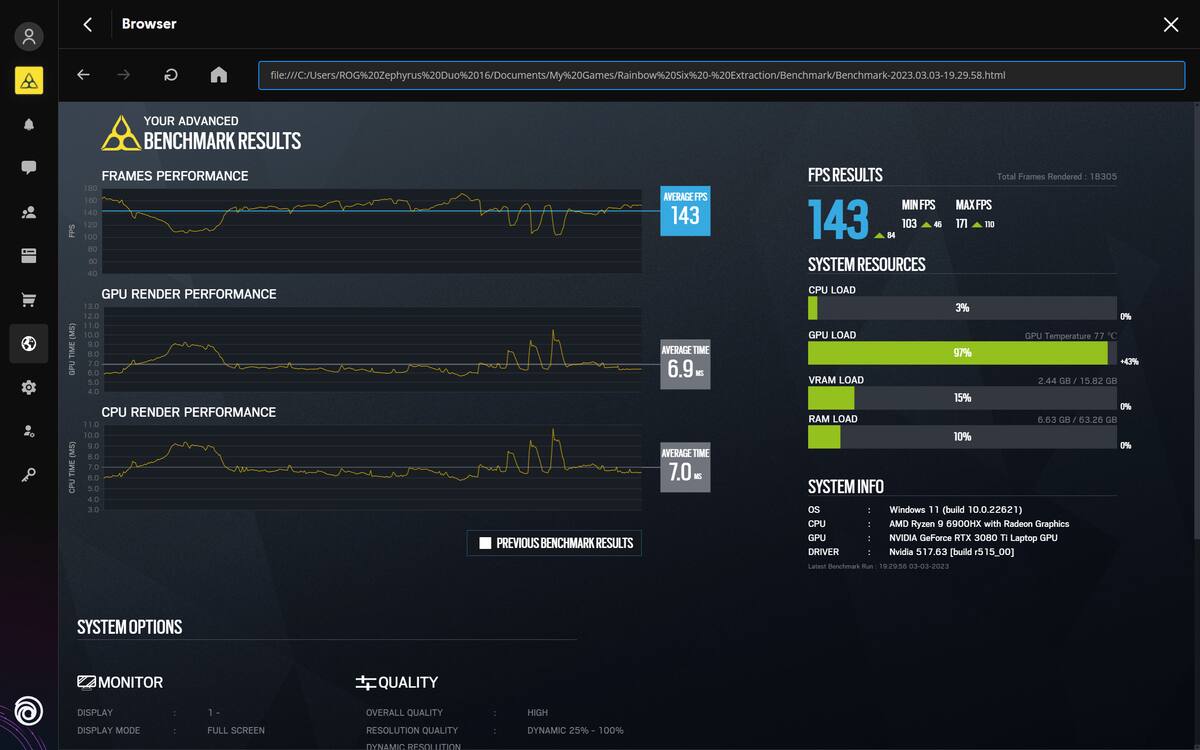Open the user profile icon in sidebar
This screenshot has width=1200, height=750.
(x=29, y=37)
